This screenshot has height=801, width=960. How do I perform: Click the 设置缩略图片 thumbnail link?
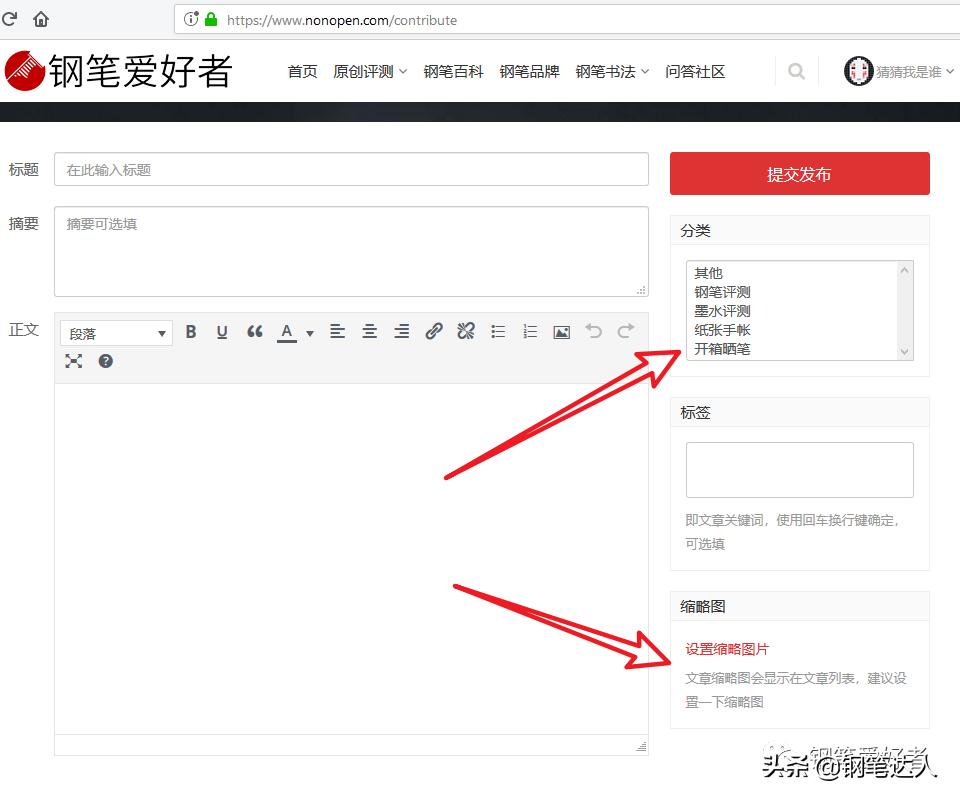pyautogui.click(x=725, y=649)
